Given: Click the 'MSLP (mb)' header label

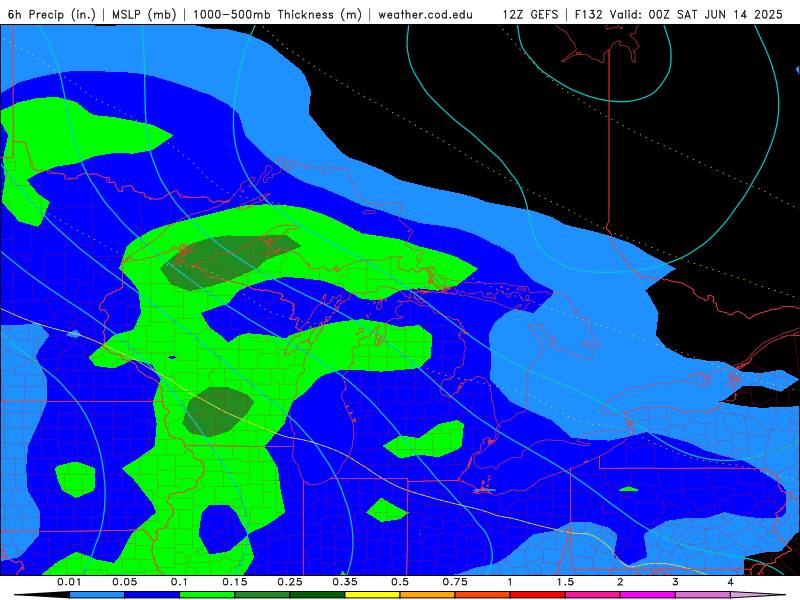Looking at the screenshot, I should coord(144,14).
